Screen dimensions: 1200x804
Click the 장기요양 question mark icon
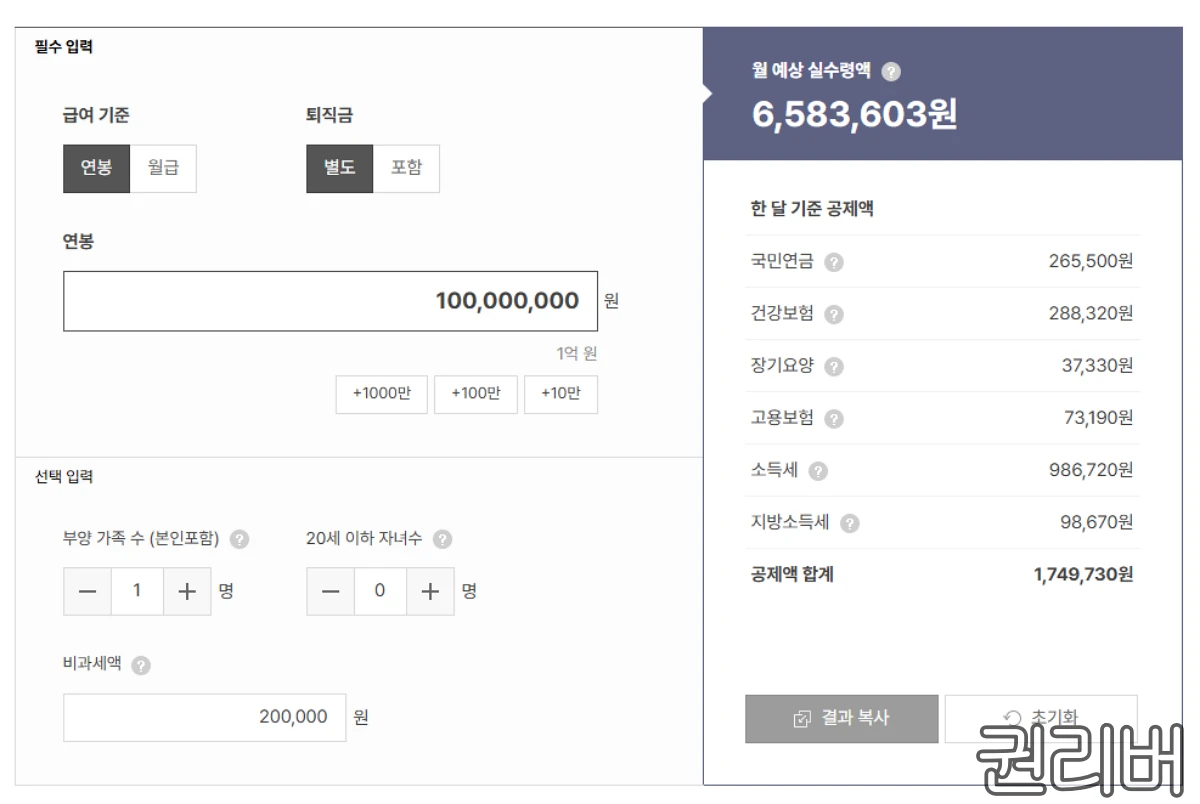point(835,366)
